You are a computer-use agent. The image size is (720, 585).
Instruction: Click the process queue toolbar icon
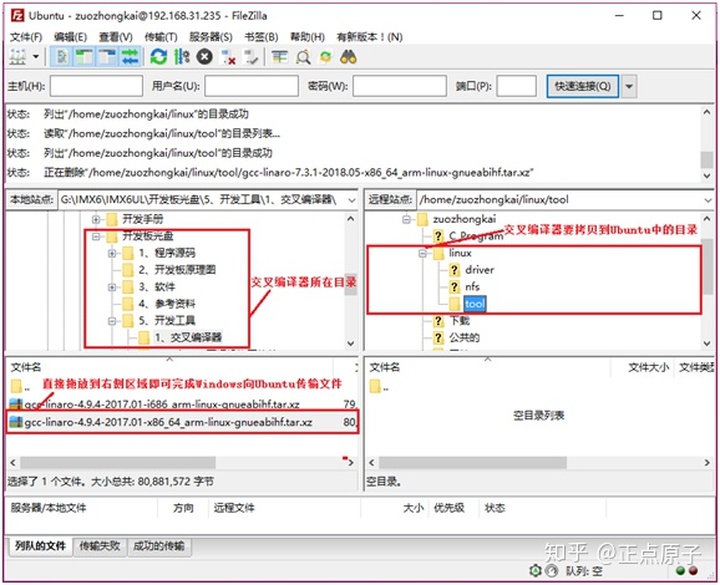(182, 57)
